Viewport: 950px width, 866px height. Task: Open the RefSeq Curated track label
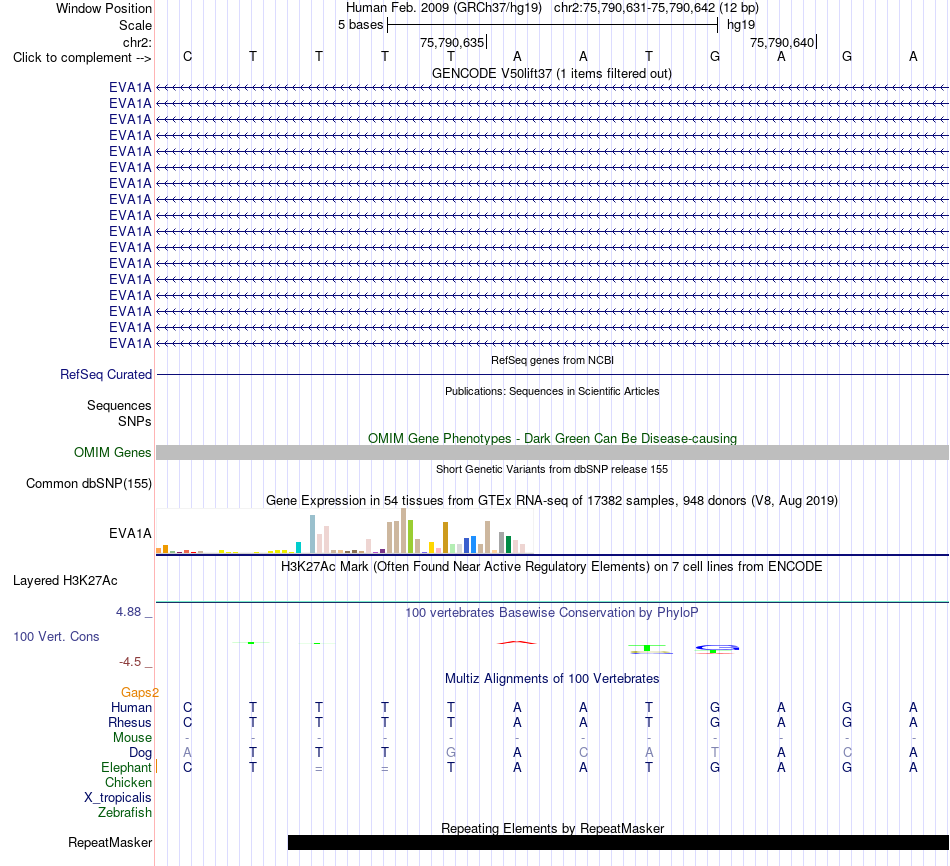[x=105, y=375]
